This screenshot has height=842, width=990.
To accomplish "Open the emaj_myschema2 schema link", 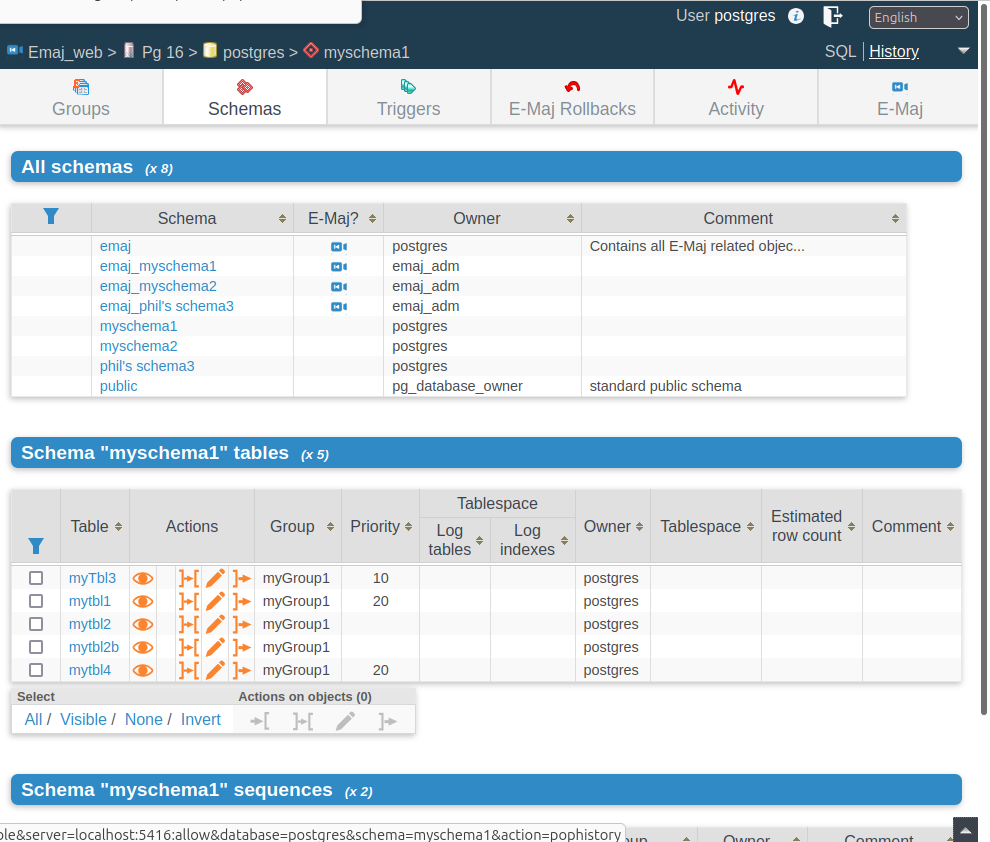I will click(158, 286).
